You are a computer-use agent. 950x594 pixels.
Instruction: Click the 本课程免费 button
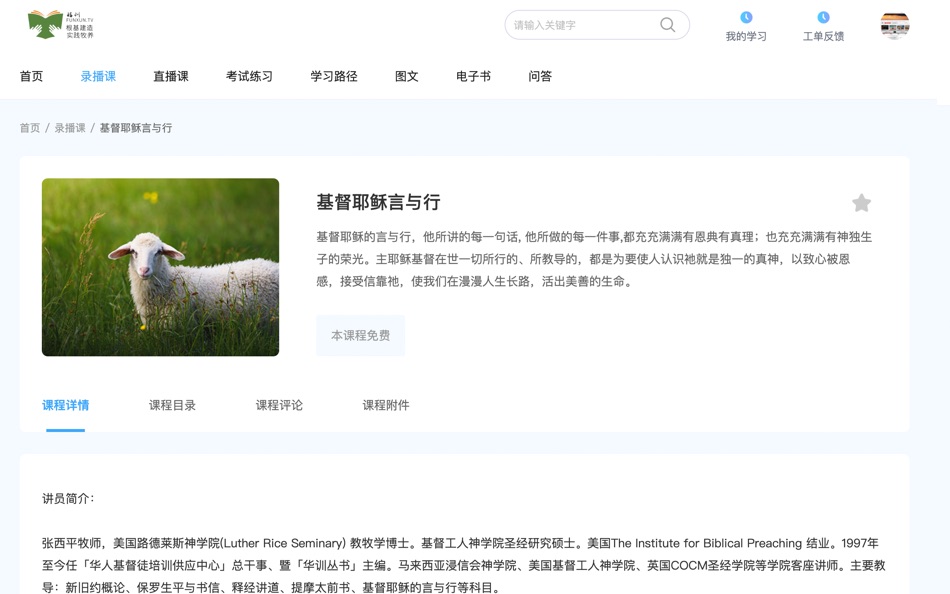tap(360, 337)
